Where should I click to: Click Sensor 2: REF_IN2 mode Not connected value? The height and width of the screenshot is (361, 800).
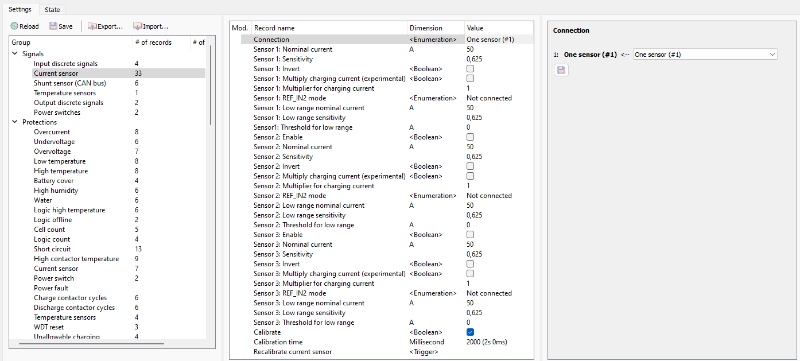(x=489, y=196)
